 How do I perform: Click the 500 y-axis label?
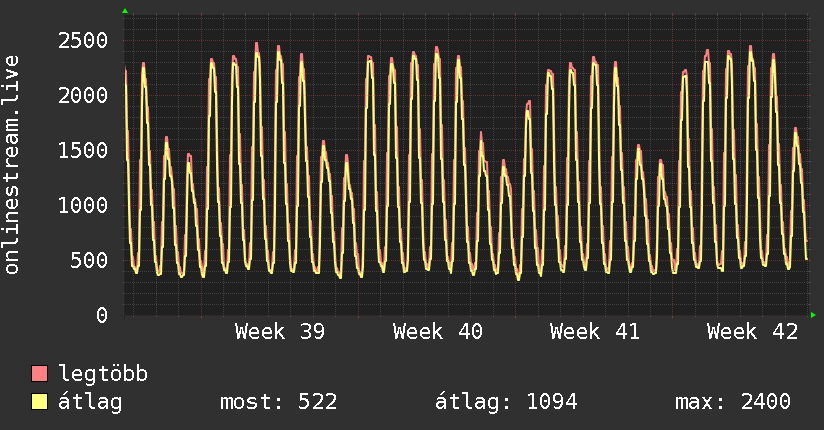tap(89, 261)
